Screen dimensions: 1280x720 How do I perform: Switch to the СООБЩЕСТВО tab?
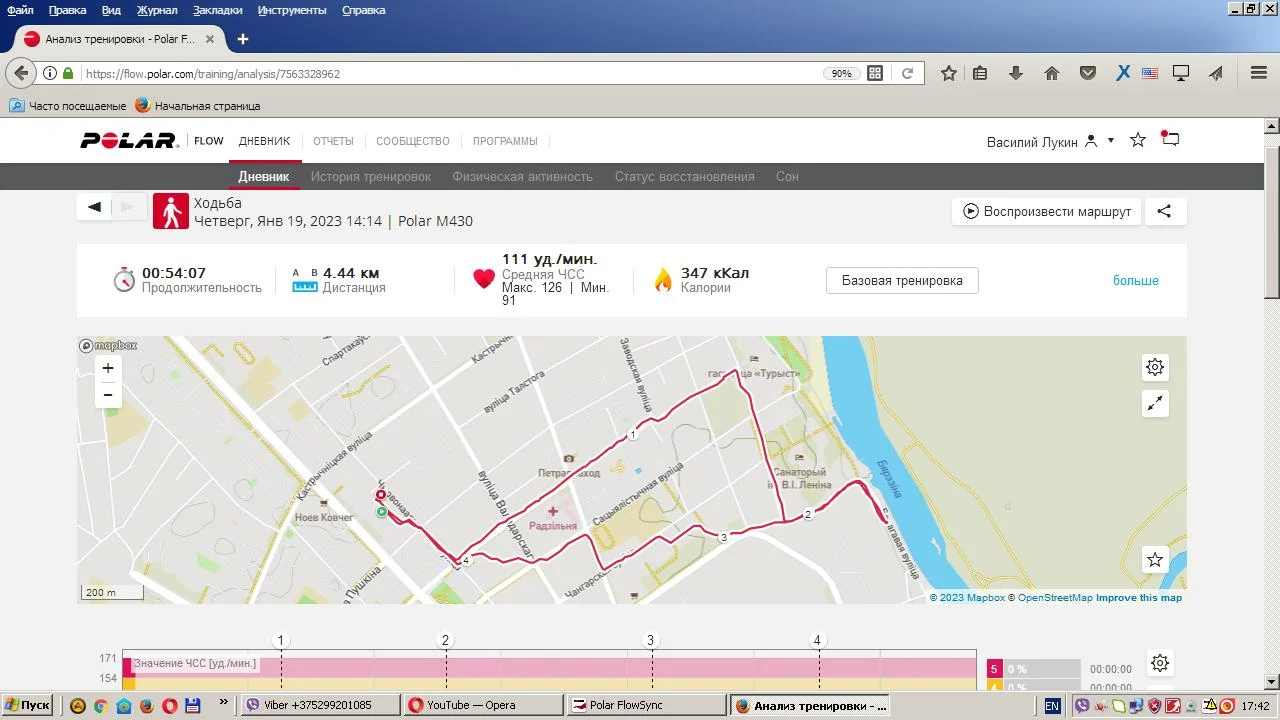click(x=413, y=141)
